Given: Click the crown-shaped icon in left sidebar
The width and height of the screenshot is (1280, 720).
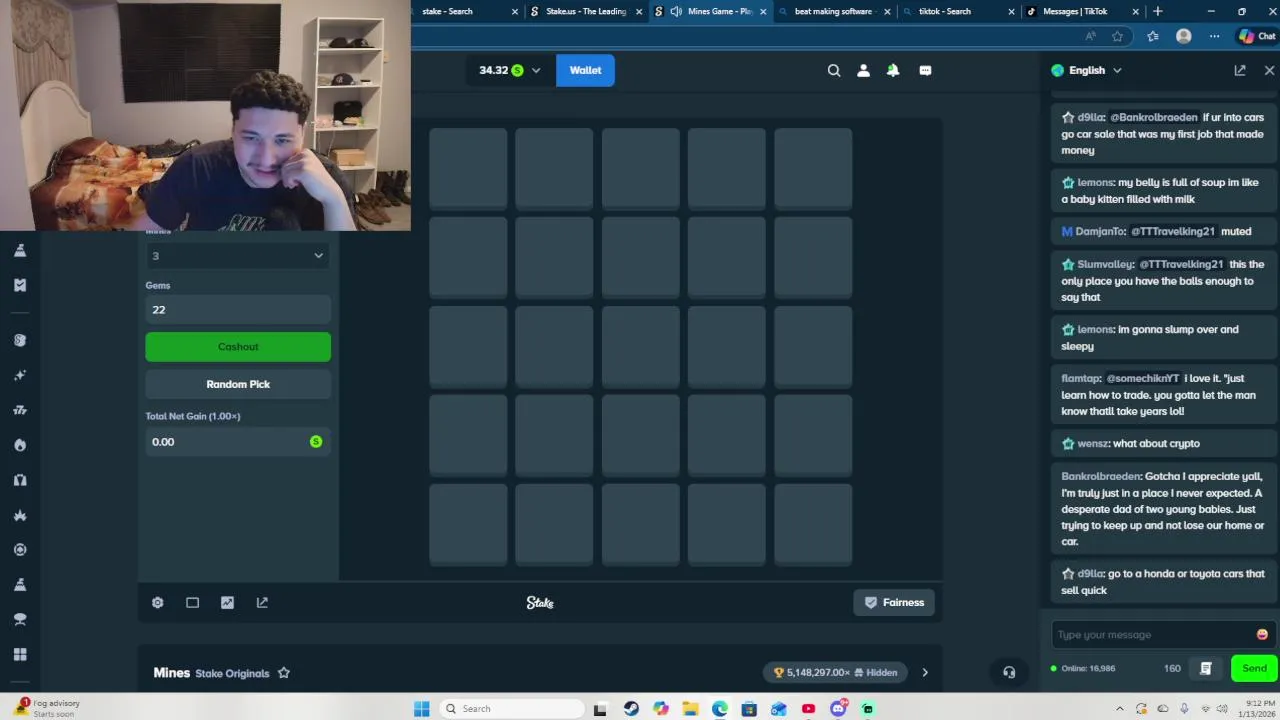Looking at the screenshot, I should (20, 515).
